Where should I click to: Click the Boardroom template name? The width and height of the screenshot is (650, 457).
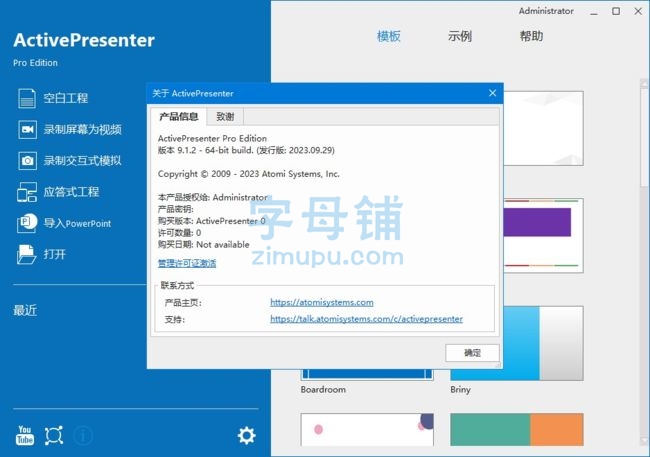click(323, 389)
